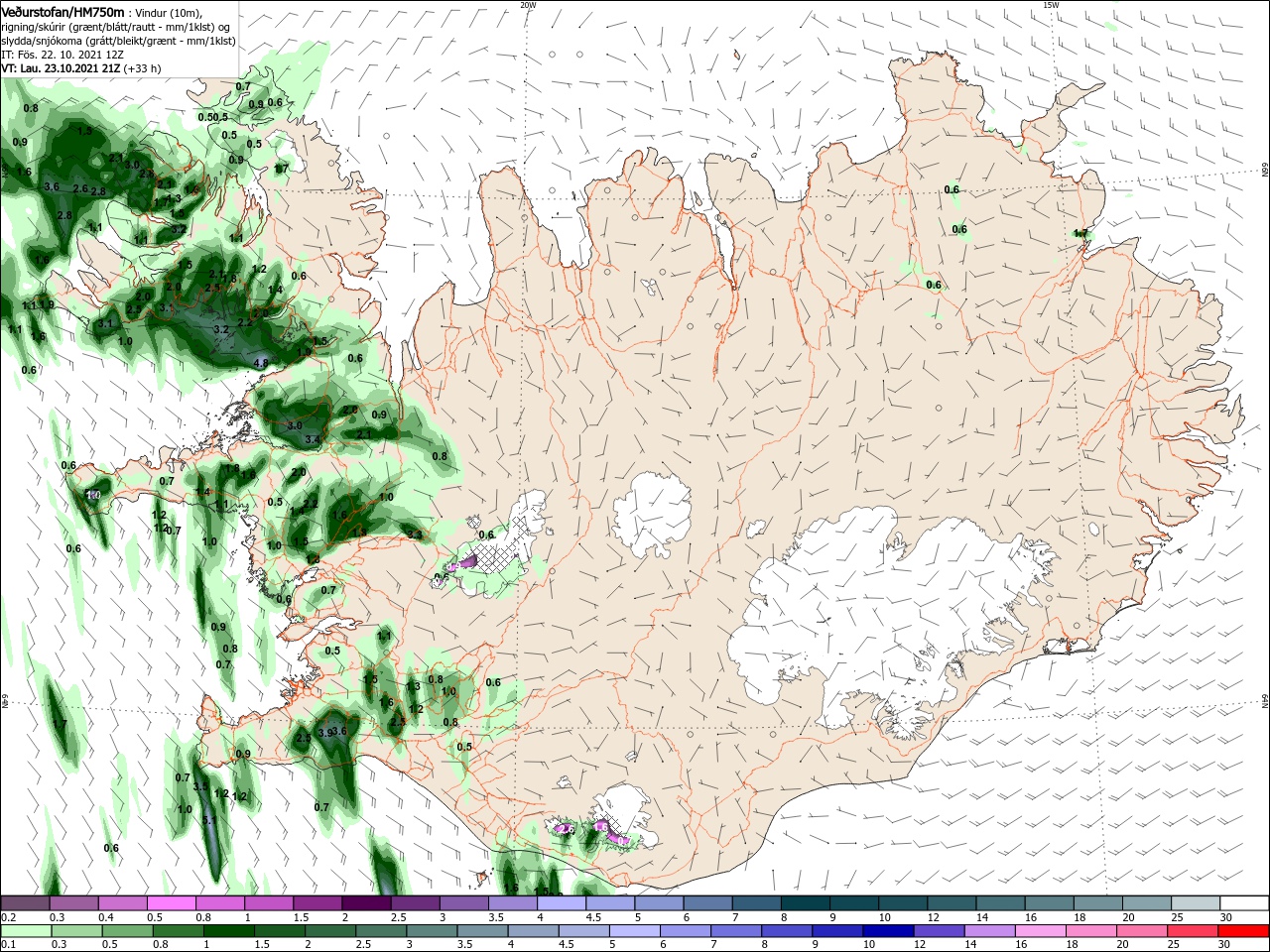
Task: Pick the bright red rain swatch at 30
Action: point(1242,931)
